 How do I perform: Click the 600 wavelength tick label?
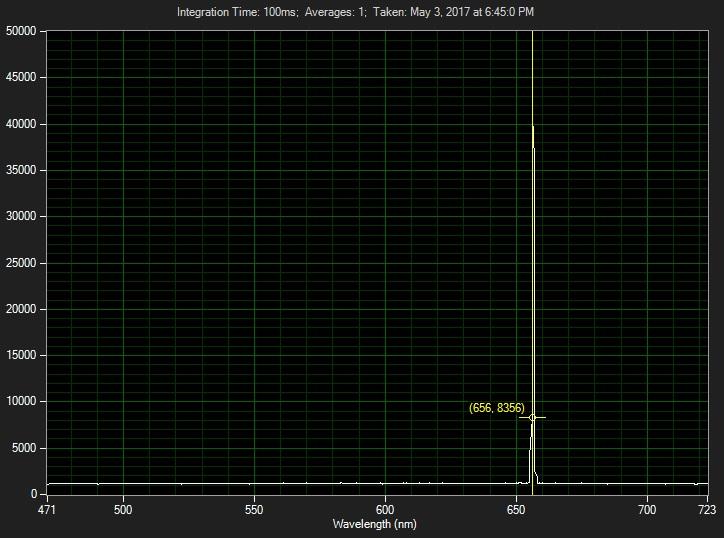[385, 510]
